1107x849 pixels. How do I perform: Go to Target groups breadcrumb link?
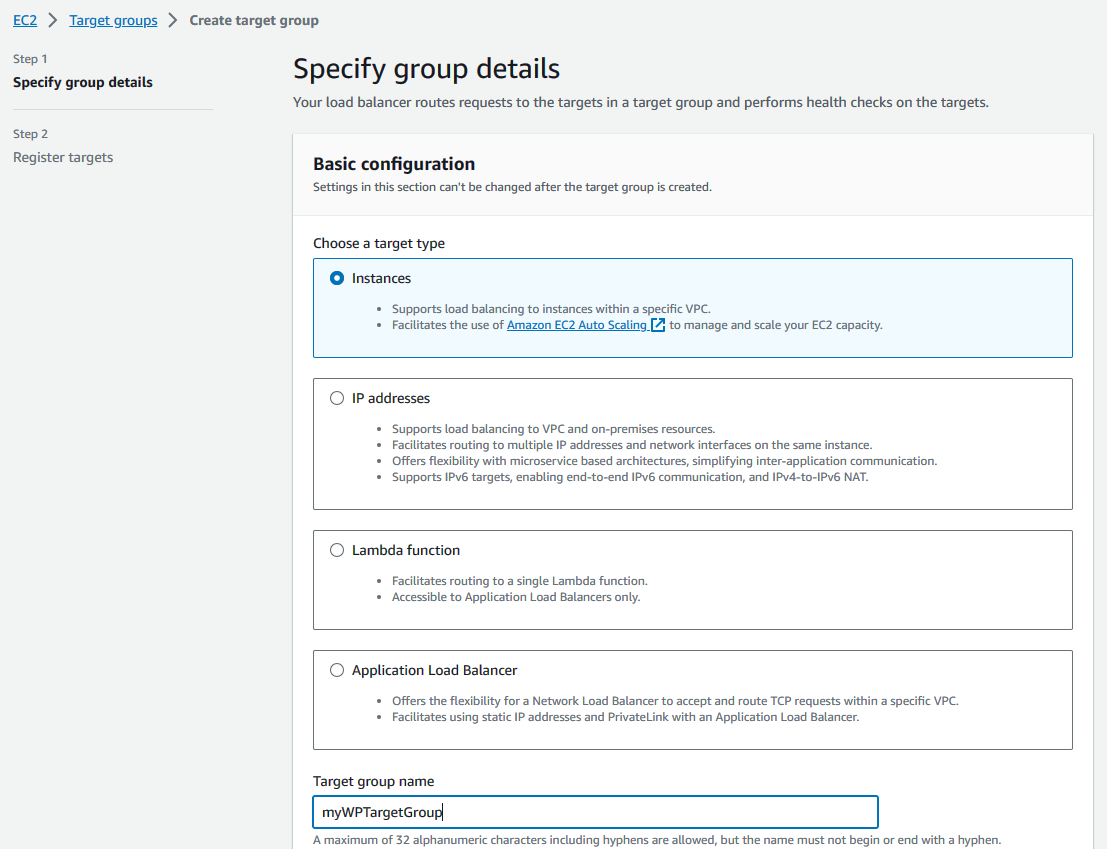point(113,20)
